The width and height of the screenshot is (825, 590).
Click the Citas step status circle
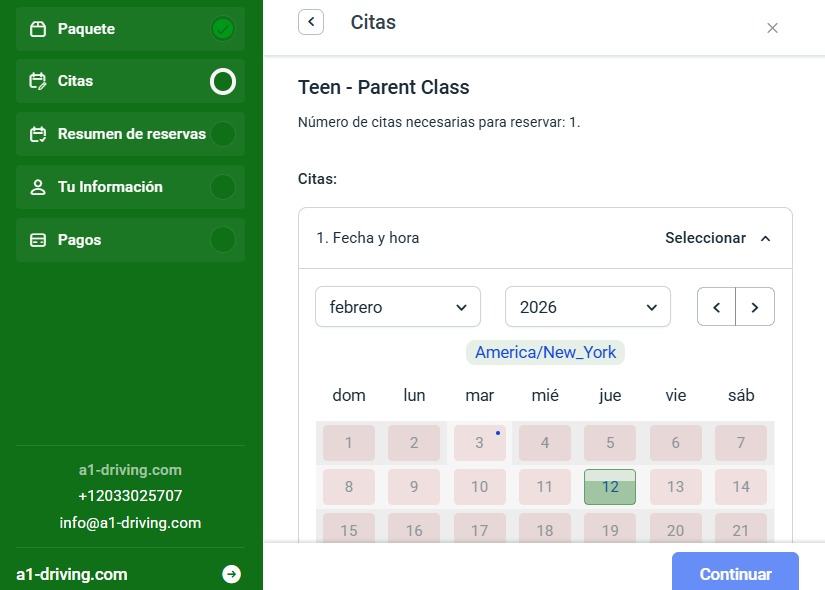tap(223, 81)
